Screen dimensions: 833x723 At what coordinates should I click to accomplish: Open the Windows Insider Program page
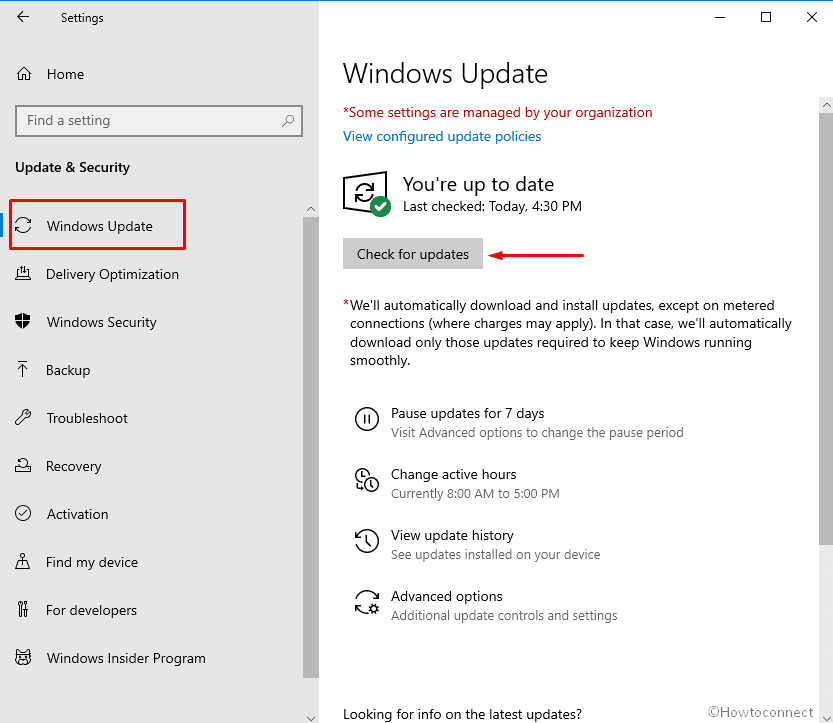tap(126, 658)
